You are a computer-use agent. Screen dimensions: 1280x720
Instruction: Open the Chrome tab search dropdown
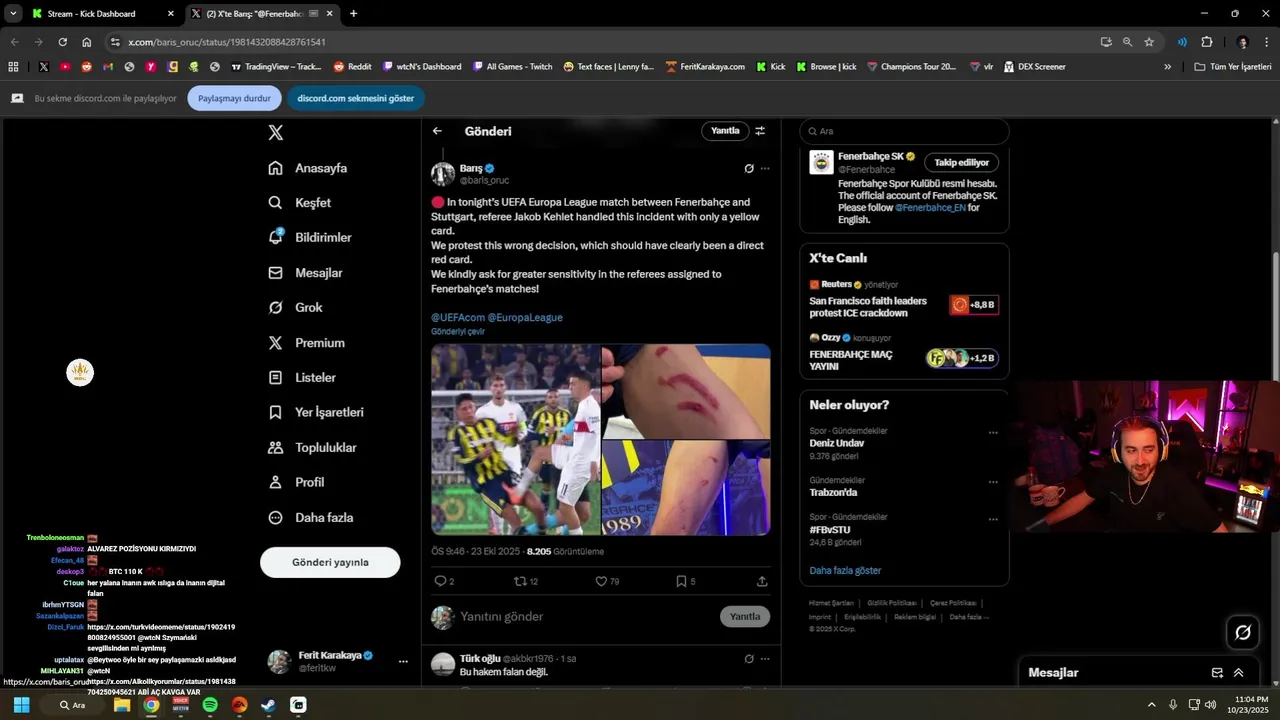click(13, 14)
